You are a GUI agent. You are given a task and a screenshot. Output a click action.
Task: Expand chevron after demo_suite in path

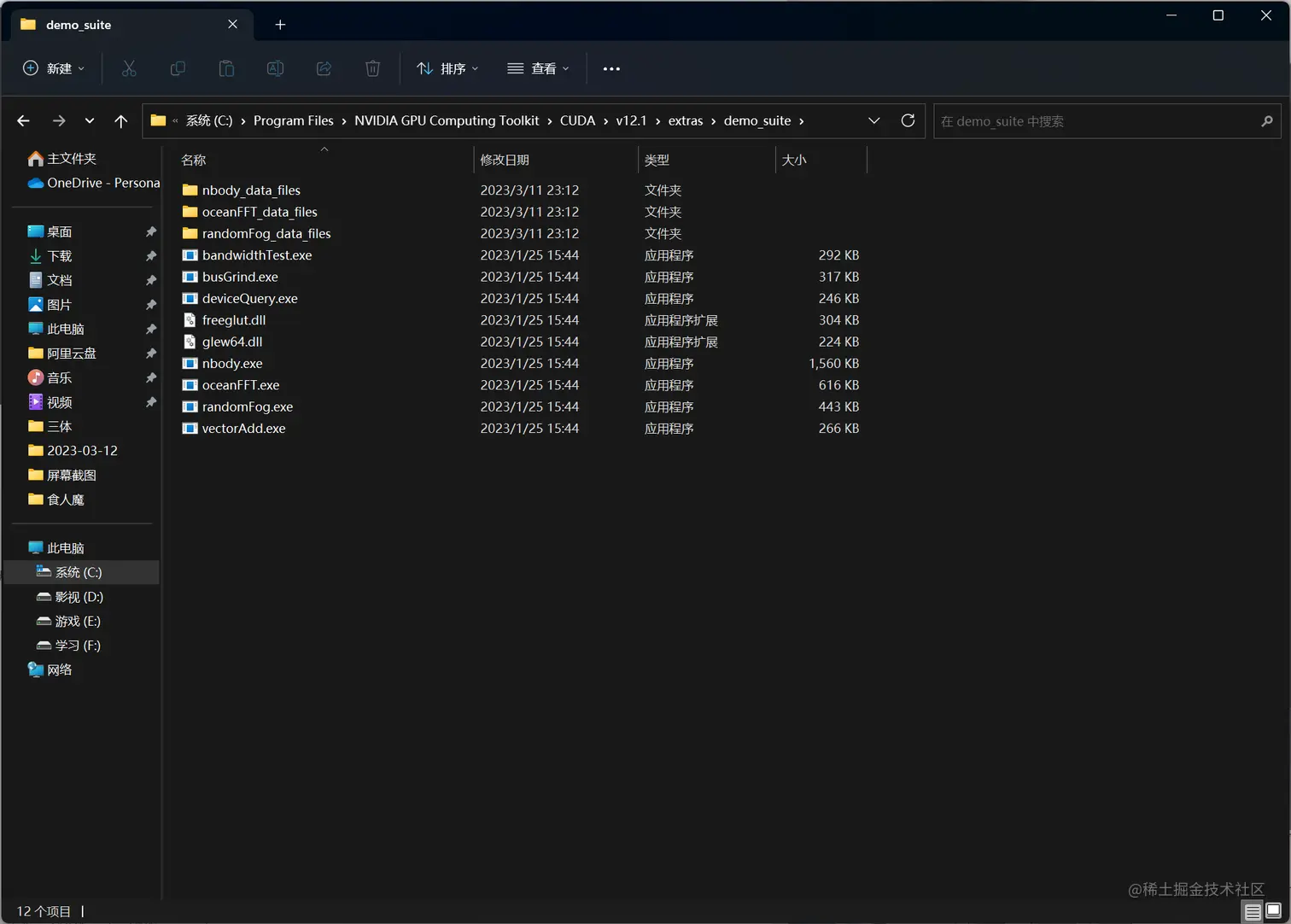801,121
